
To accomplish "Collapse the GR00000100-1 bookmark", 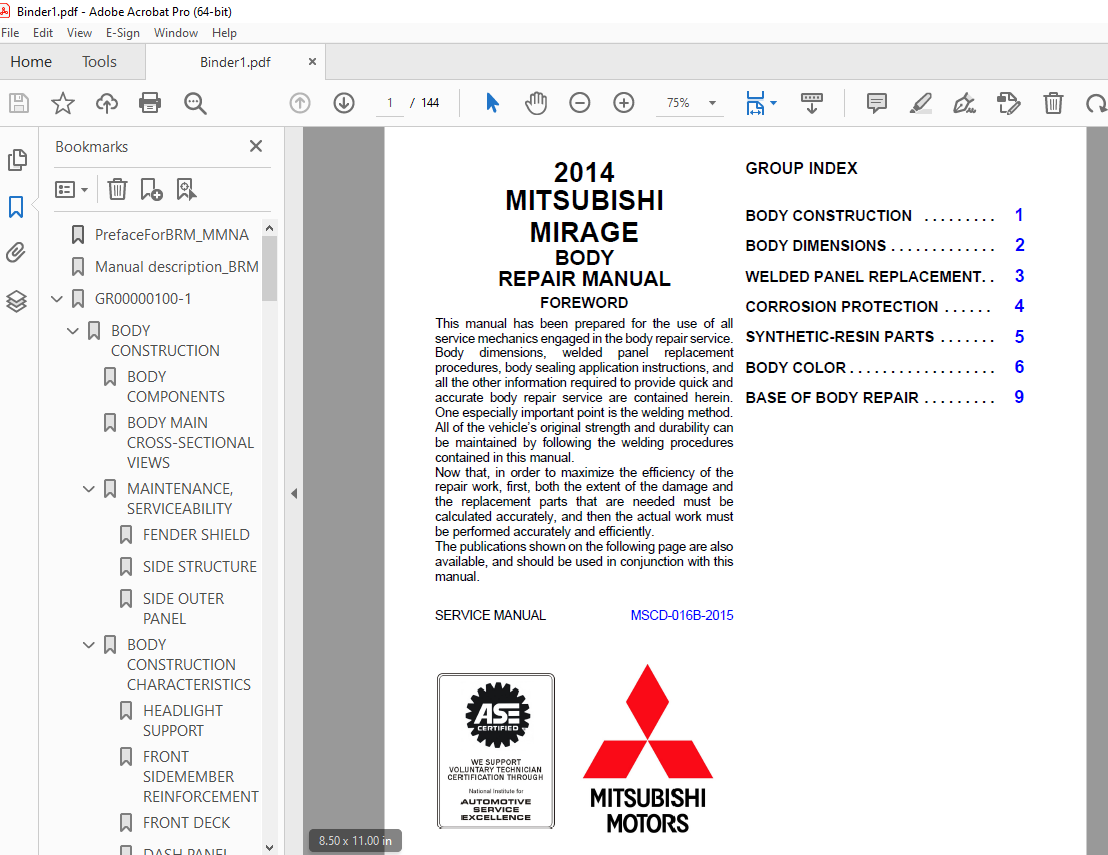I will coord(57,299).
